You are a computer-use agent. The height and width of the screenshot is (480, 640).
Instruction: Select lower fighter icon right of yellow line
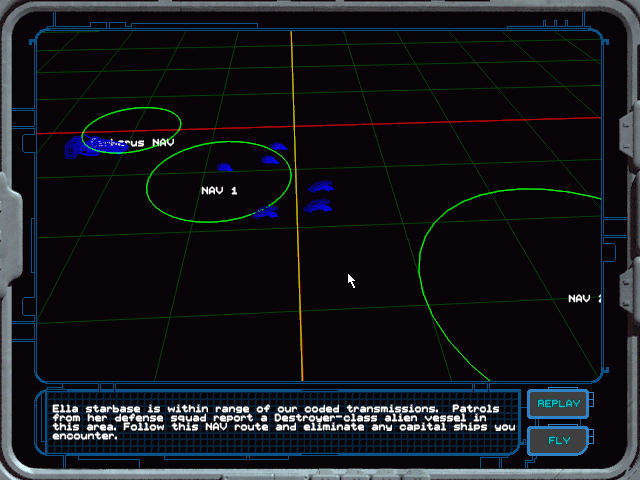pyautogui.click(x=318, y=207)
